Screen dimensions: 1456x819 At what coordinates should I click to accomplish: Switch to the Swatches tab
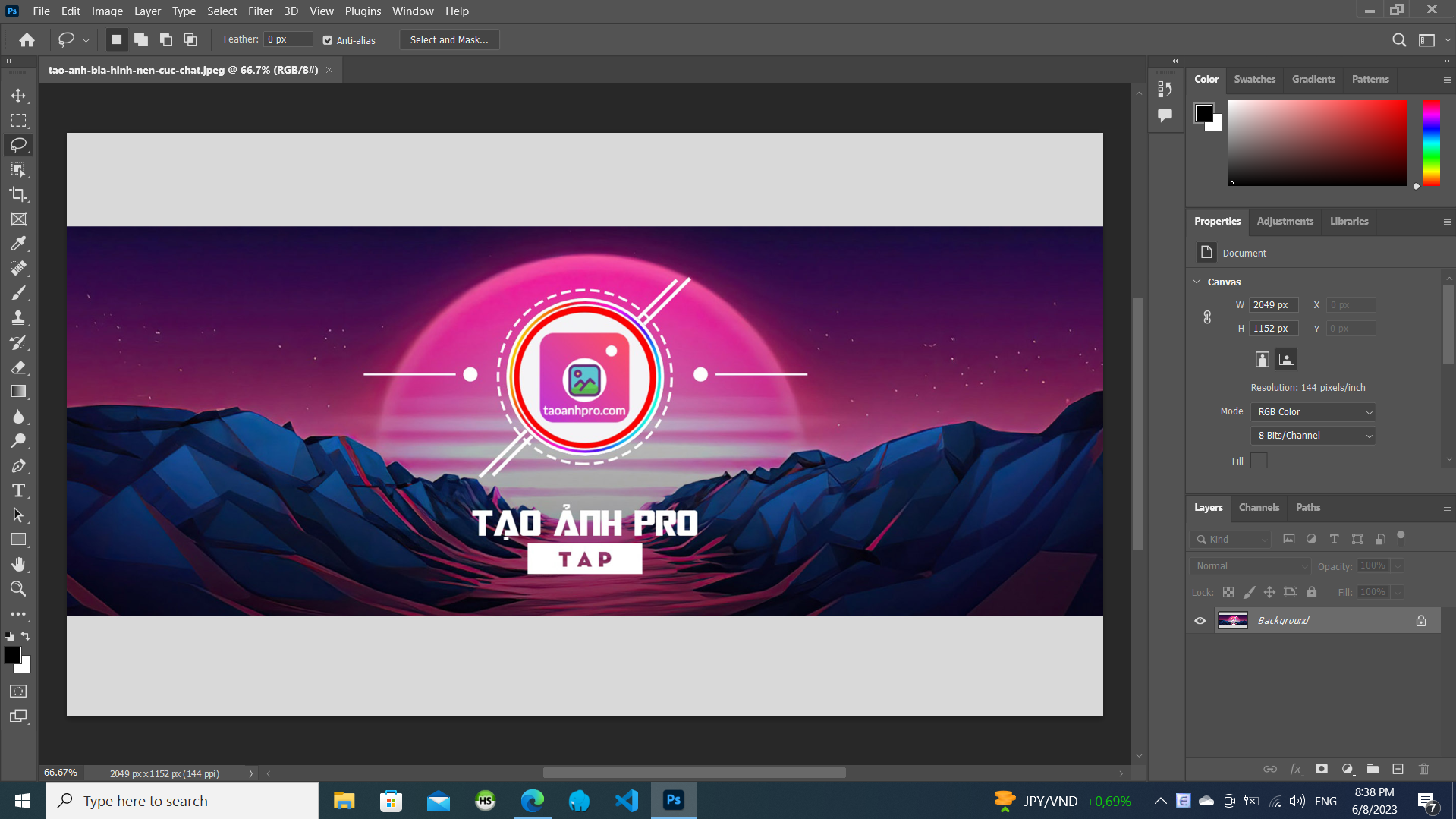tap(1254, 79)
